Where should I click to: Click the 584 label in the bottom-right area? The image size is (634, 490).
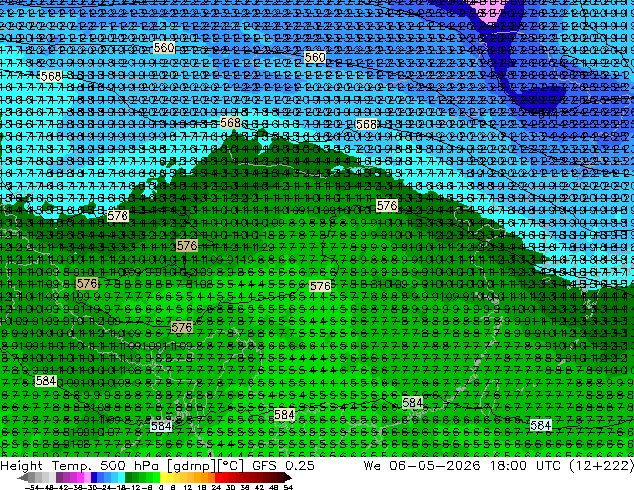pos(541,425)
